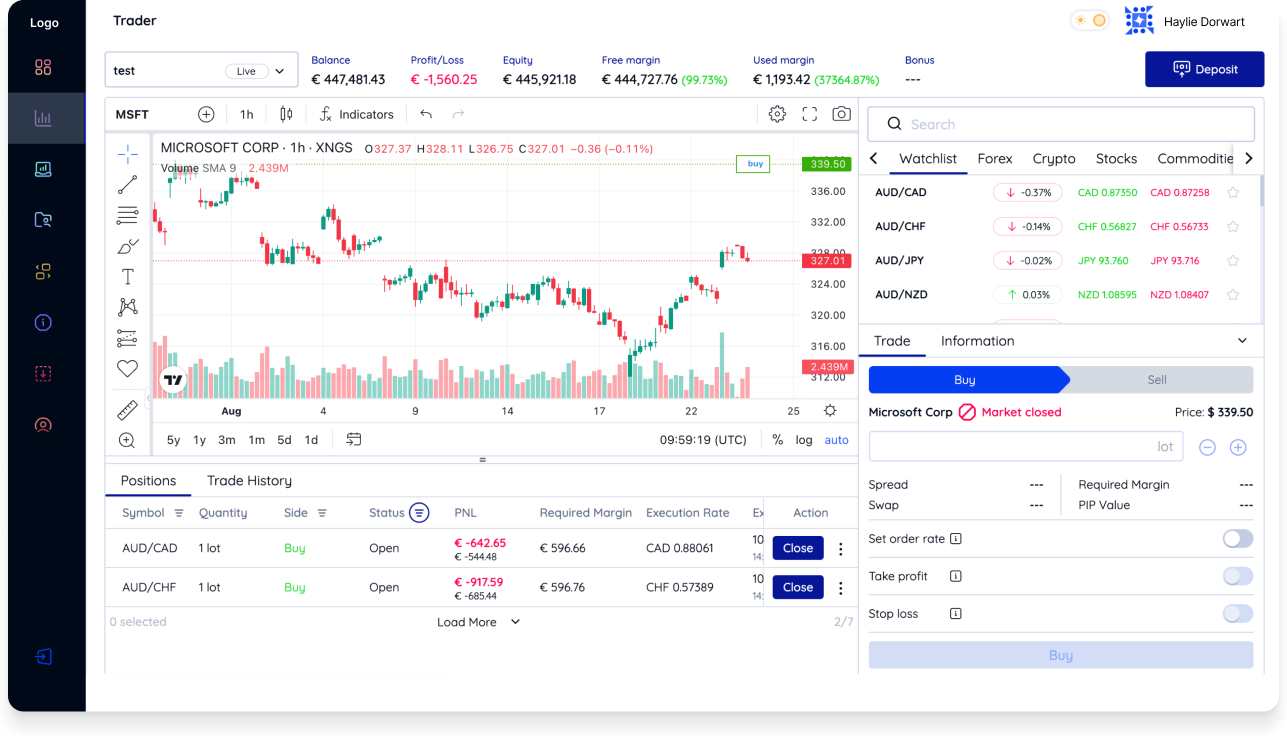
Task: Enter fullscreen chart mode
Action: [x=810, y=114]
